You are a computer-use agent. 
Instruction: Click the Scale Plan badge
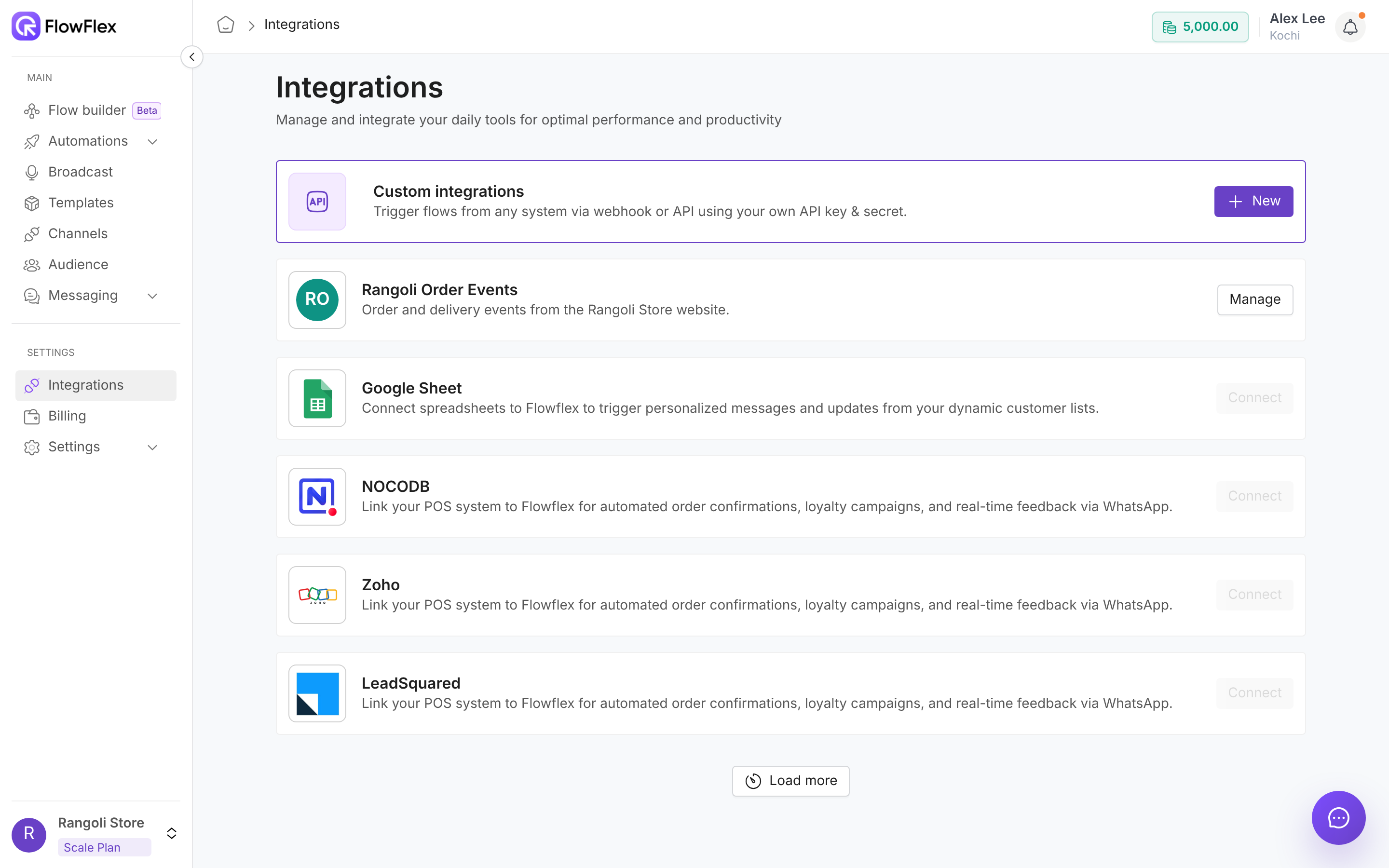point(105,847)
